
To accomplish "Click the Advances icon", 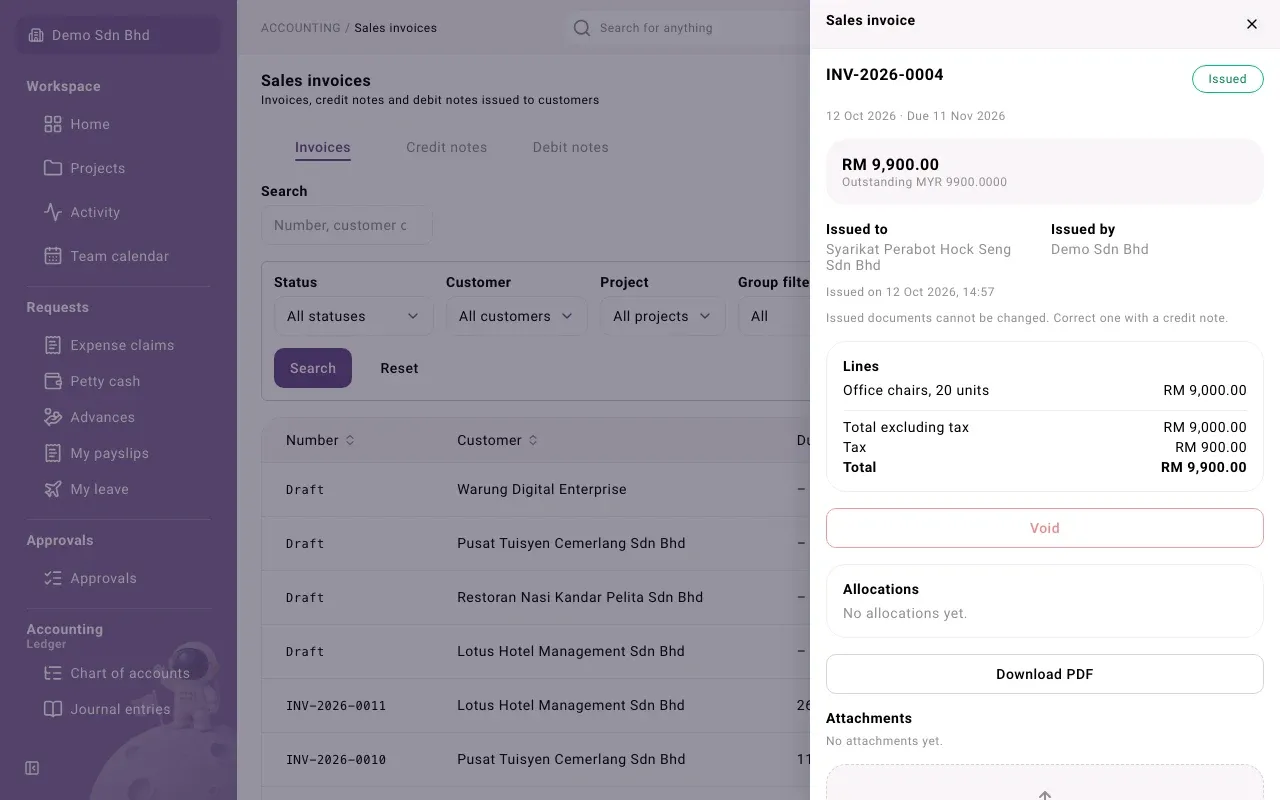I will click(53, 417).
